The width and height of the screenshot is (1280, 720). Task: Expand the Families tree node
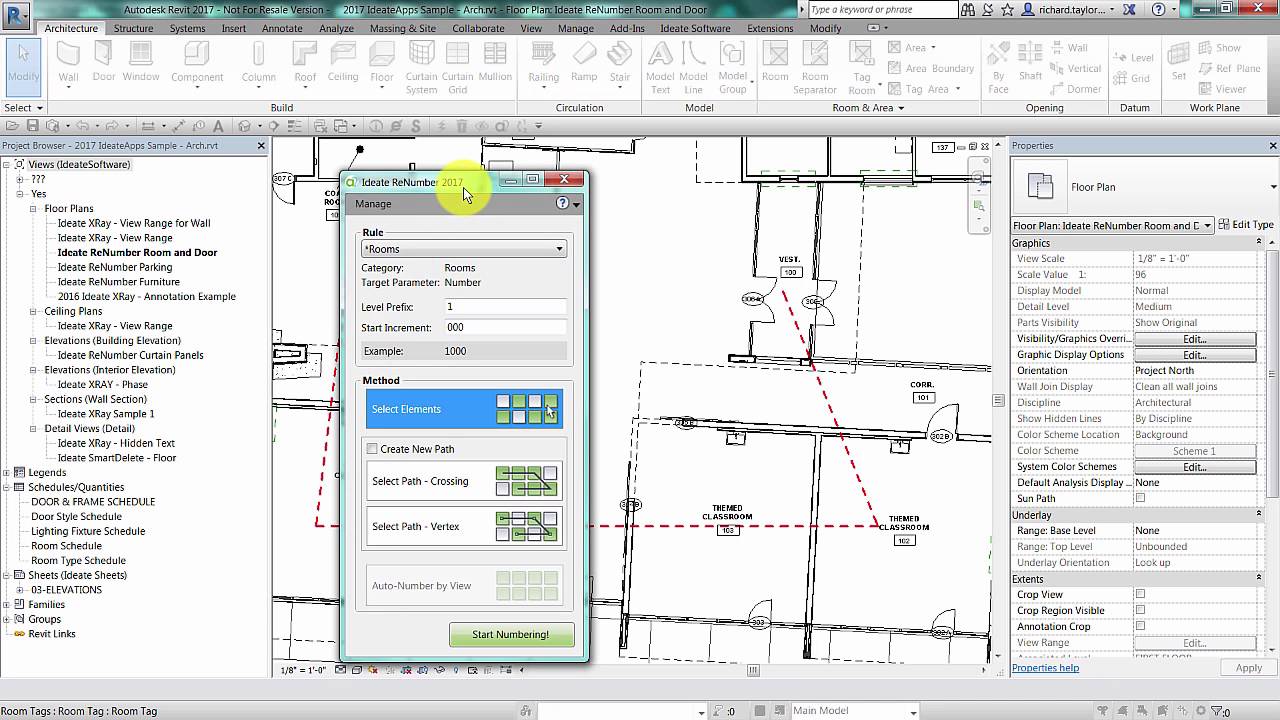pos(6,604)
